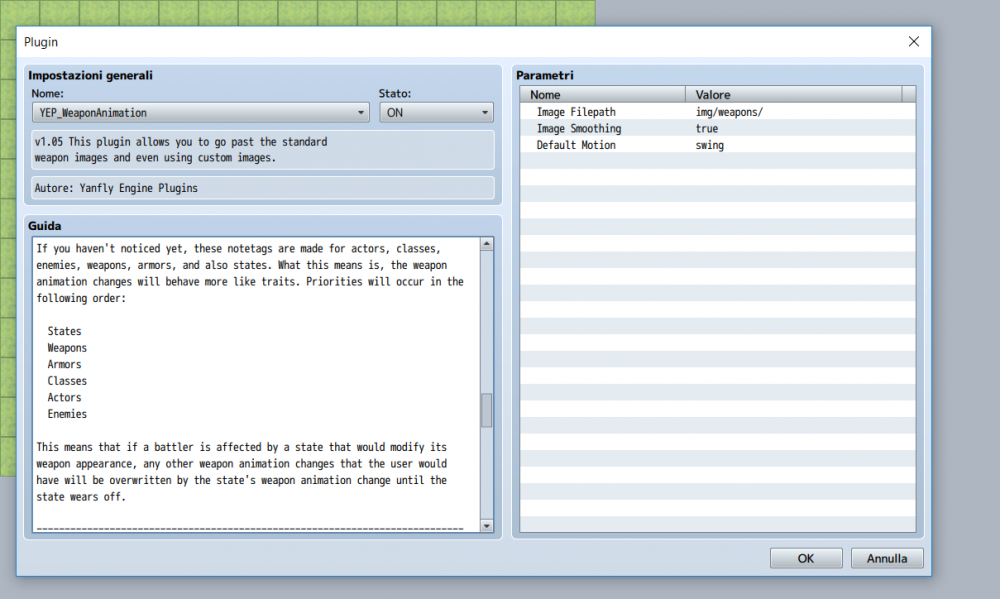1000x599 pixels.
Task: Click the word Classes in Guida
Action: [x=67, y=381]
